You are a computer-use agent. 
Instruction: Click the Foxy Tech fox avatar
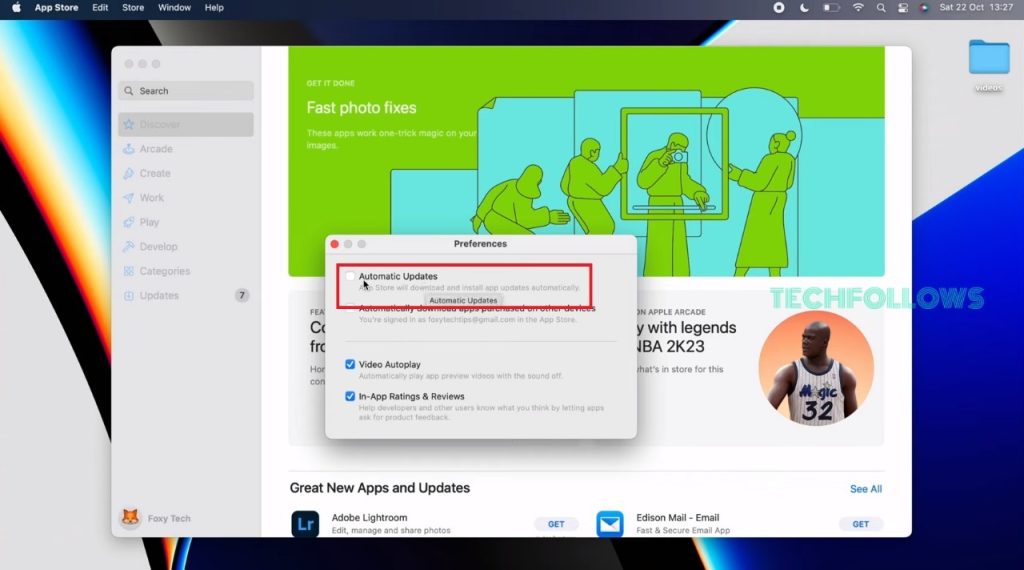[x=131, y=518]
